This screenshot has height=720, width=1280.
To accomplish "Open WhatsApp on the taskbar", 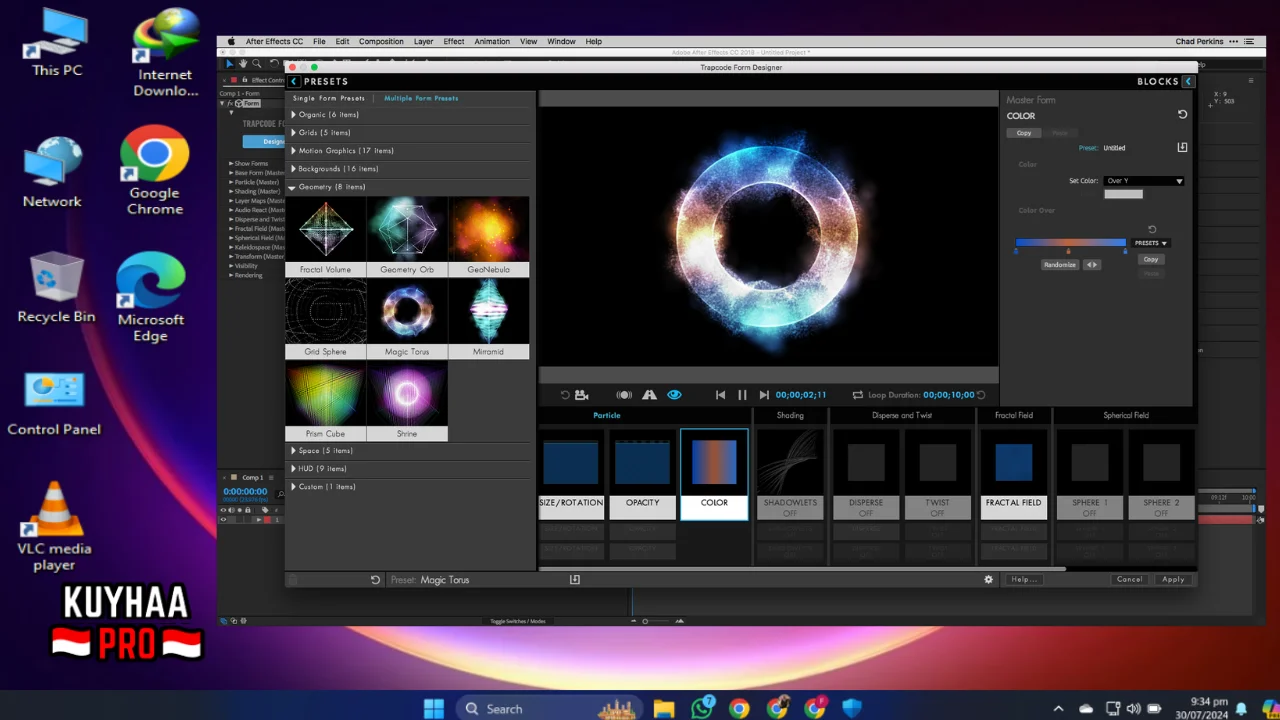I will coord(702,708).
